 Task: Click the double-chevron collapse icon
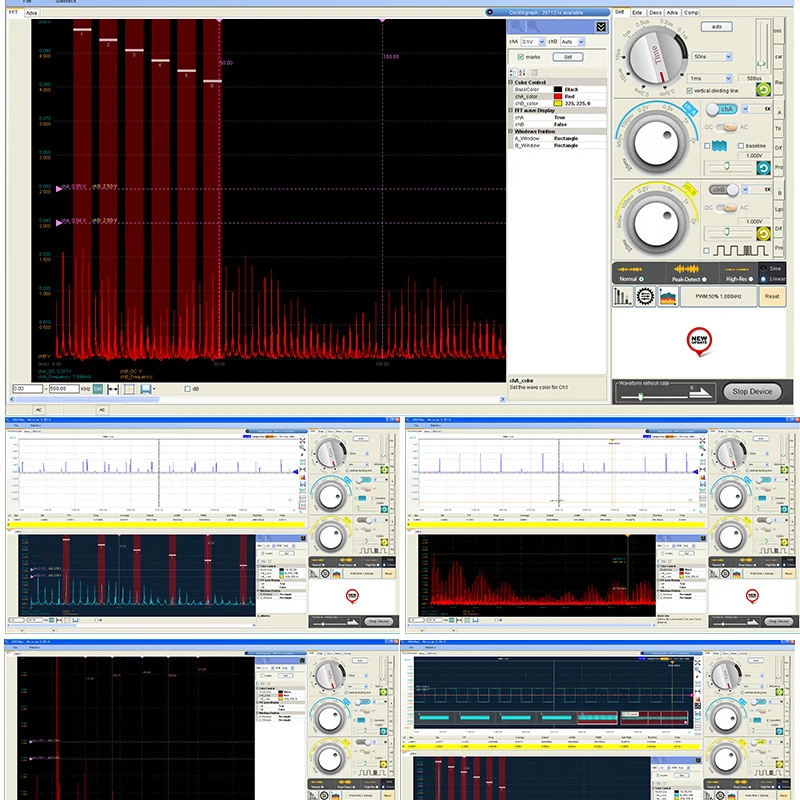coord(600,27)
